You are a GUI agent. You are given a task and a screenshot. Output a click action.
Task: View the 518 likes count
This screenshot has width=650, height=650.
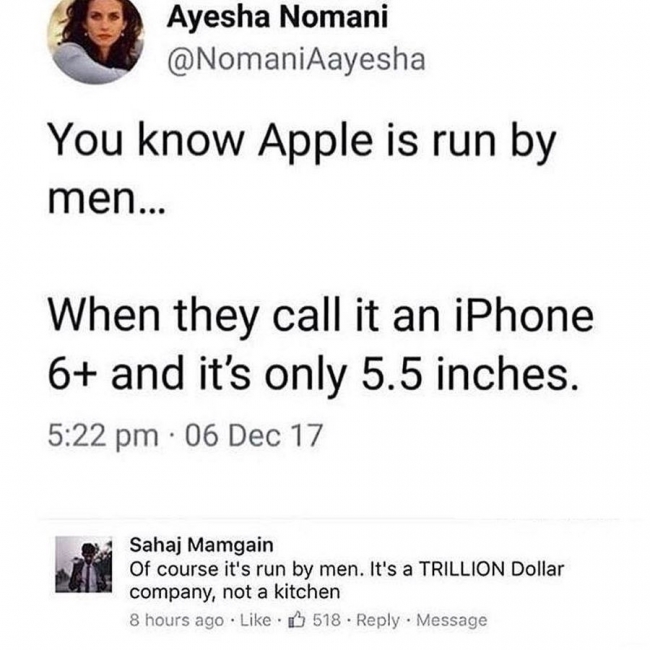tap(326, 620)
